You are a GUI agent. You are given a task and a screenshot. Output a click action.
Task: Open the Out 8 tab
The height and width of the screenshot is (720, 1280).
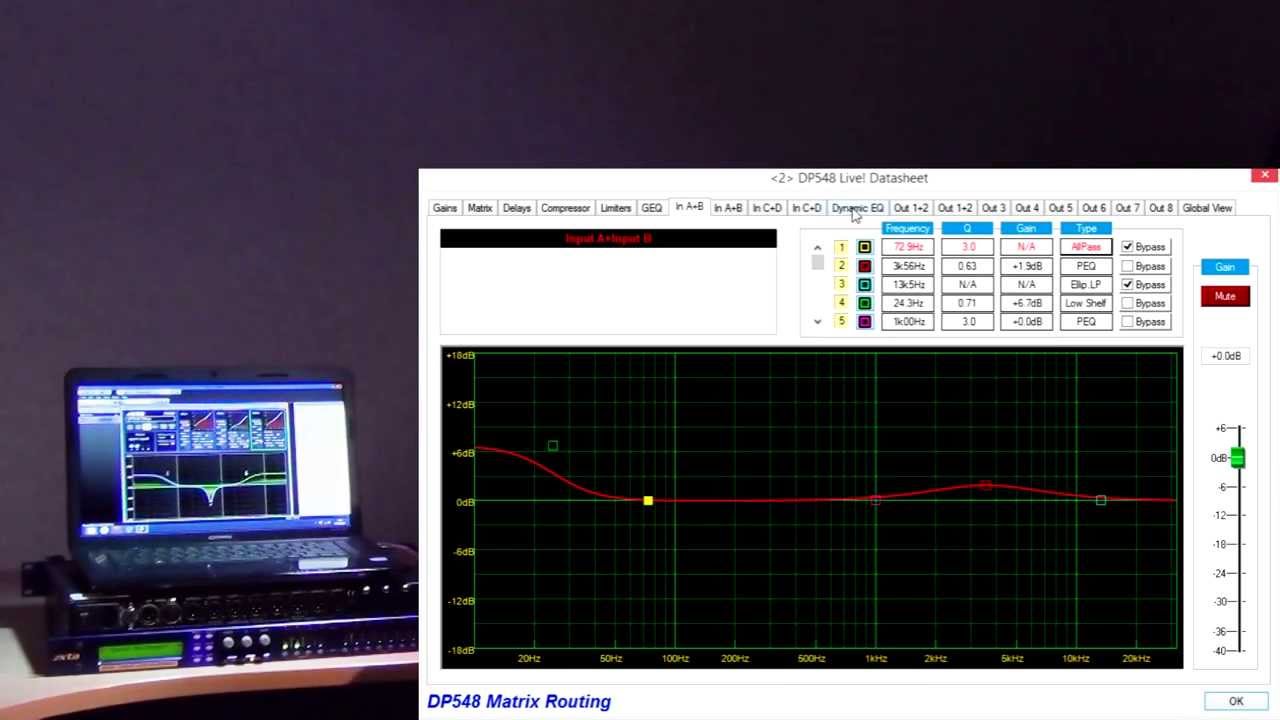[x=1161, y=208]
